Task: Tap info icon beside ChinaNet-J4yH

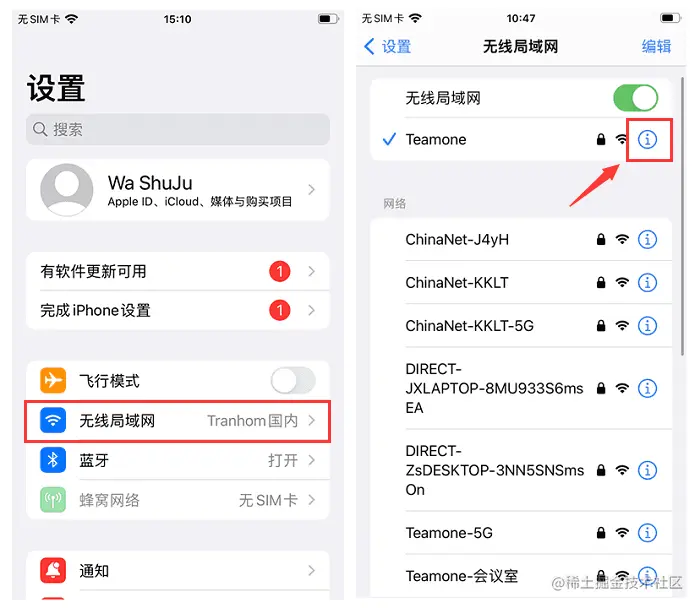Action: pos(647,240)
